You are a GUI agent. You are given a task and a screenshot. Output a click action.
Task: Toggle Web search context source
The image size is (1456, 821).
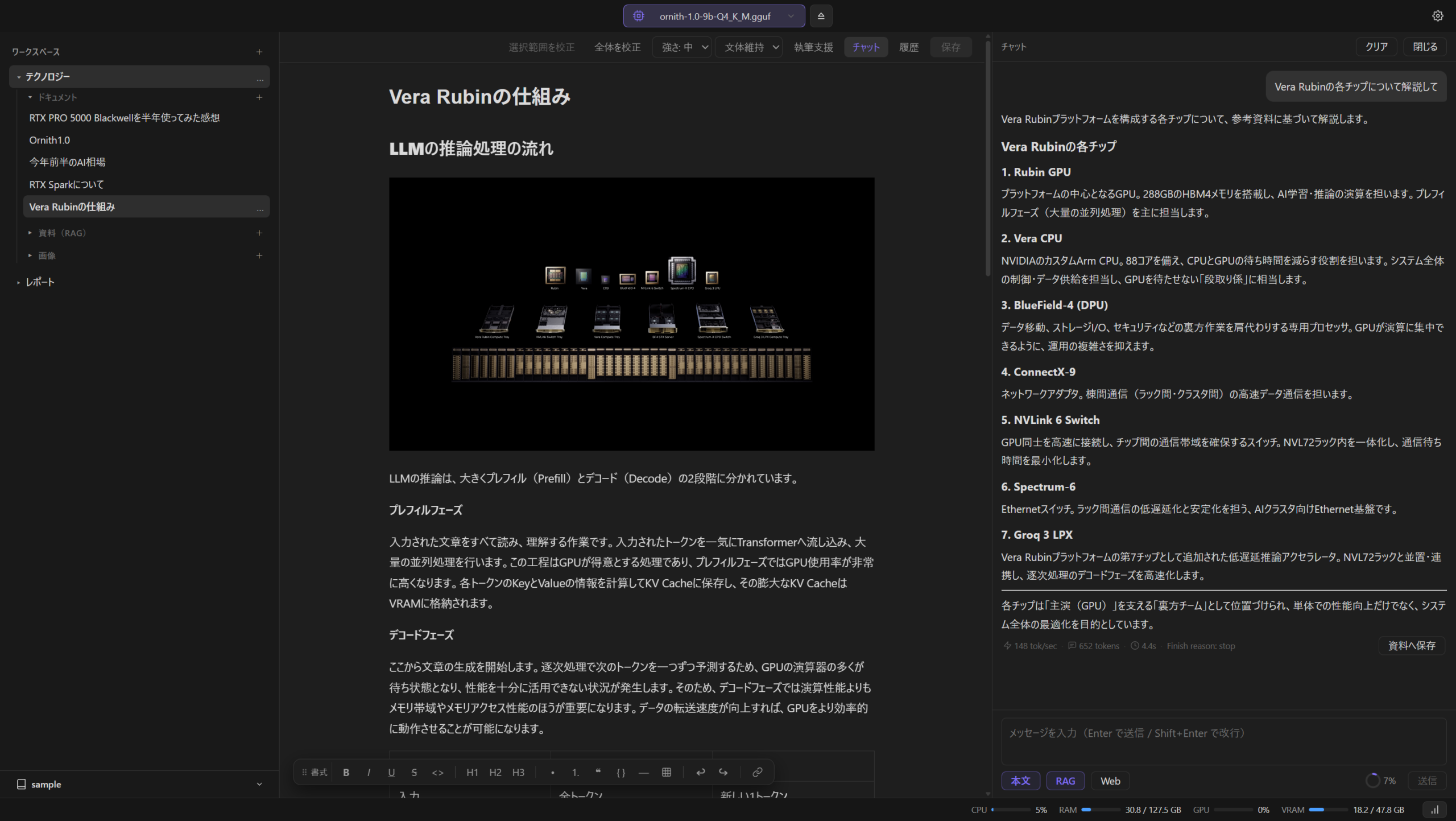coord(1110,781)
